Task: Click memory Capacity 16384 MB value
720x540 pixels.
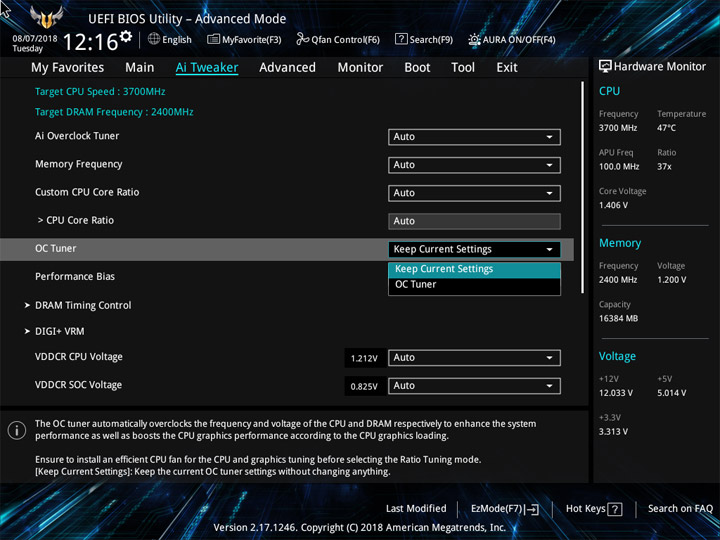Action: 618,318
